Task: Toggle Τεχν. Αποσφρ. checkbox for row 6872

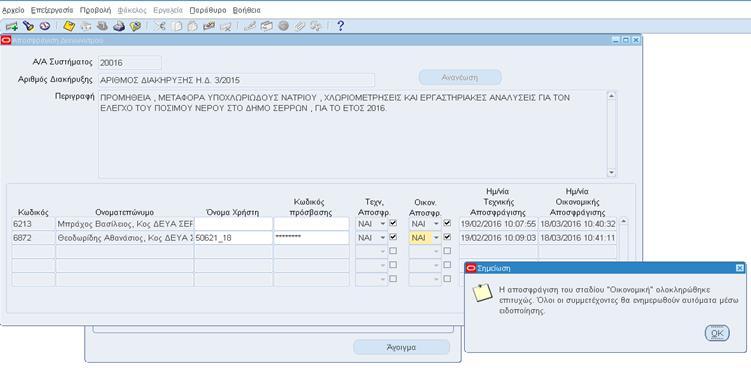Action: pyautogui.click(x=393, y=237)
